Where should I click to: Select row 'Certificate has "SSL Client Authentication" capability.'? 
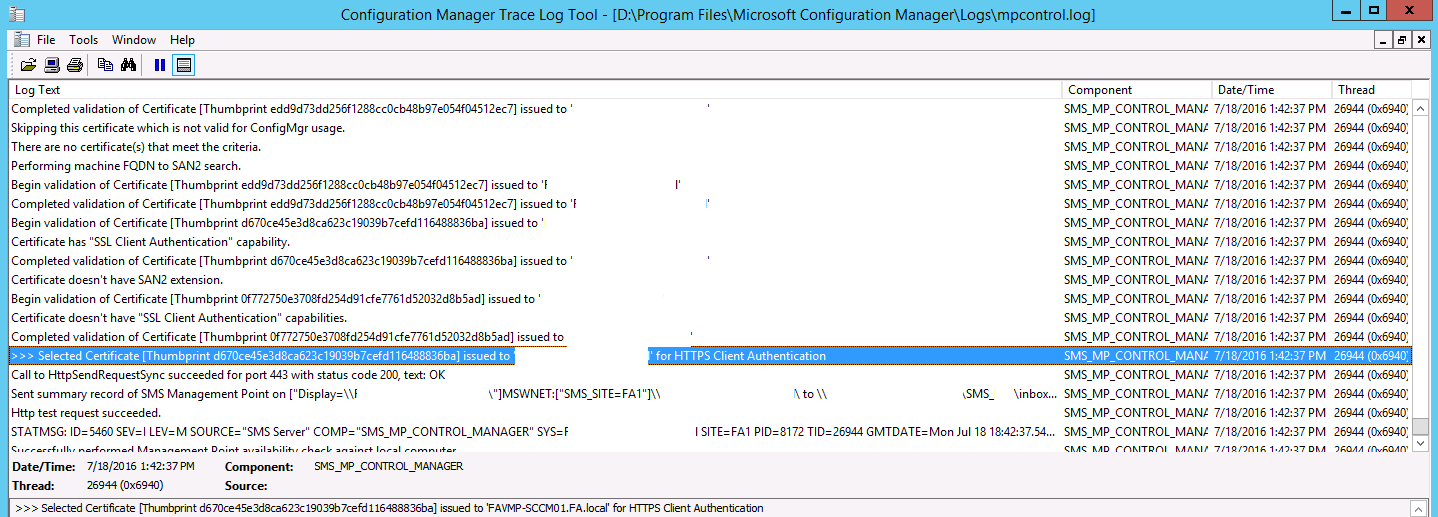tap(710, 242)
